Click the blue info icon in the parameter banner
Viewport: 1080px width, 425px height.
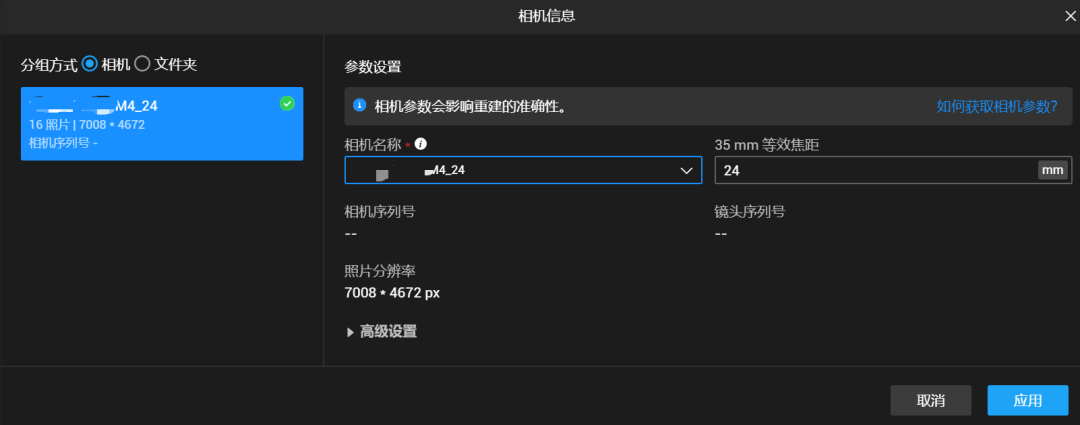coord(359,105)
